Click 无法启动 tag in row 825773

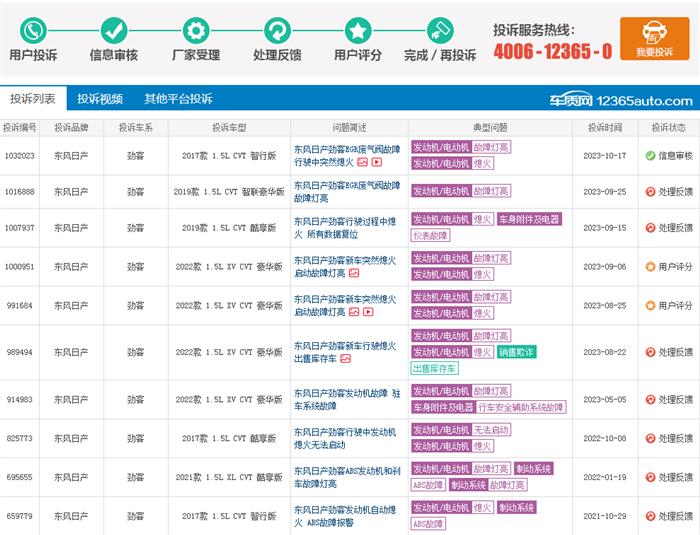(x=491, y=430)
